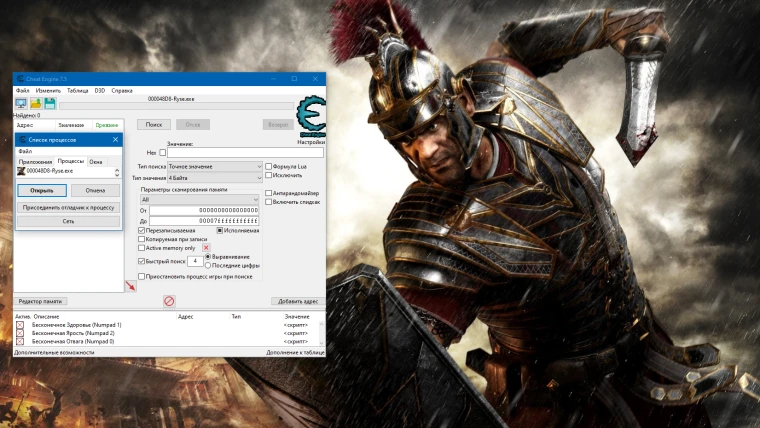This screenshot has width=760, height=428.
Task: Click Дополнительные возможности in status bar
Action: coord(54,353)
